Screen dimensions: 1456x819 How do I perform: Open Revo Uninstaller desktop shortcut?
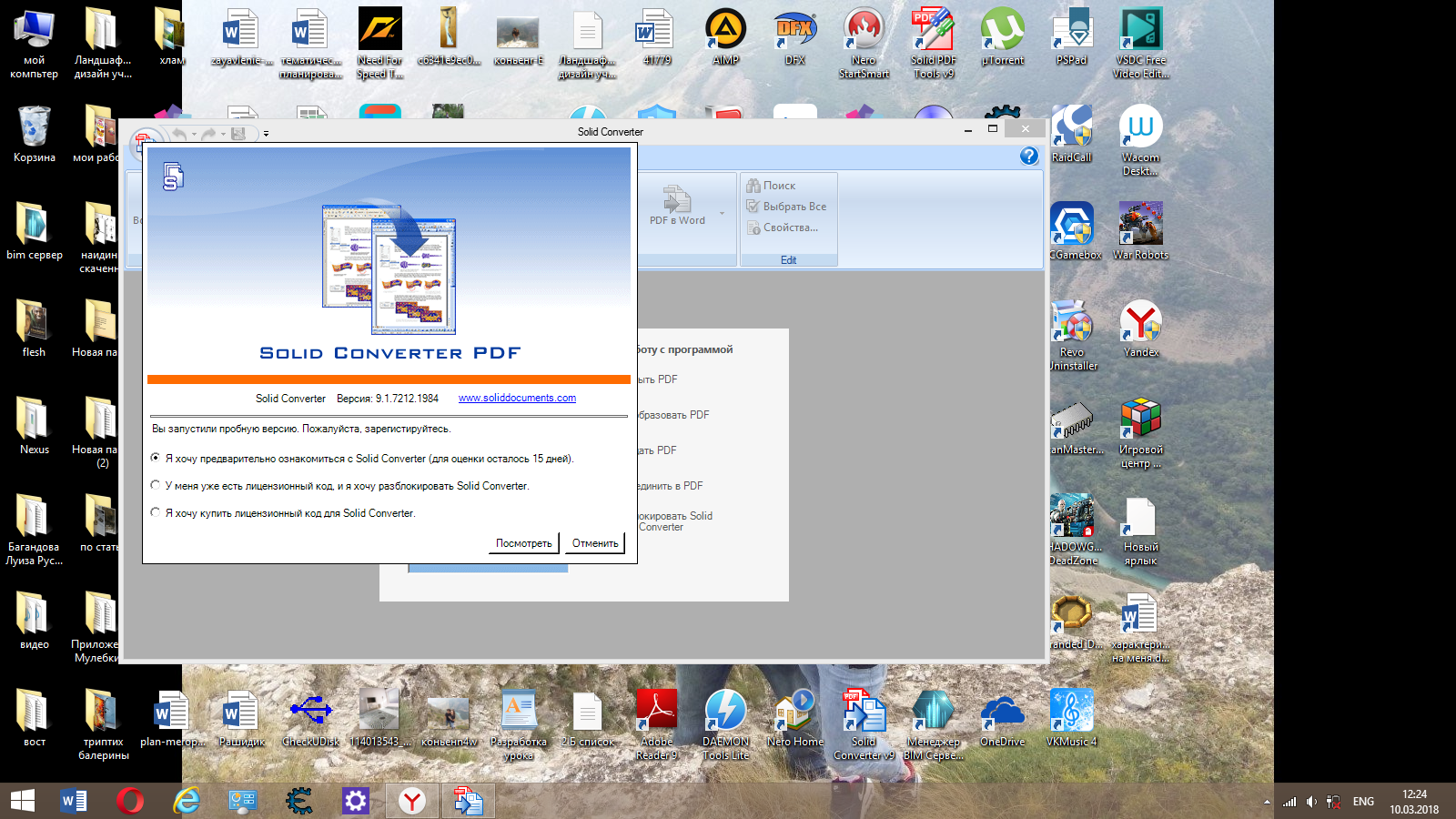(x=1071, y=335)
